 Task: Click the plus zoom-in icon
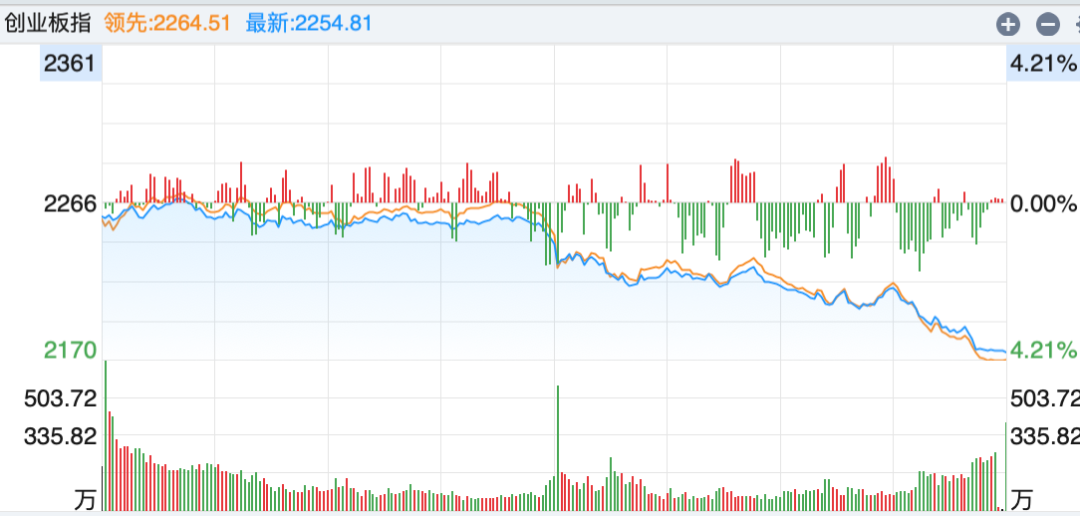coord(1008,25)
